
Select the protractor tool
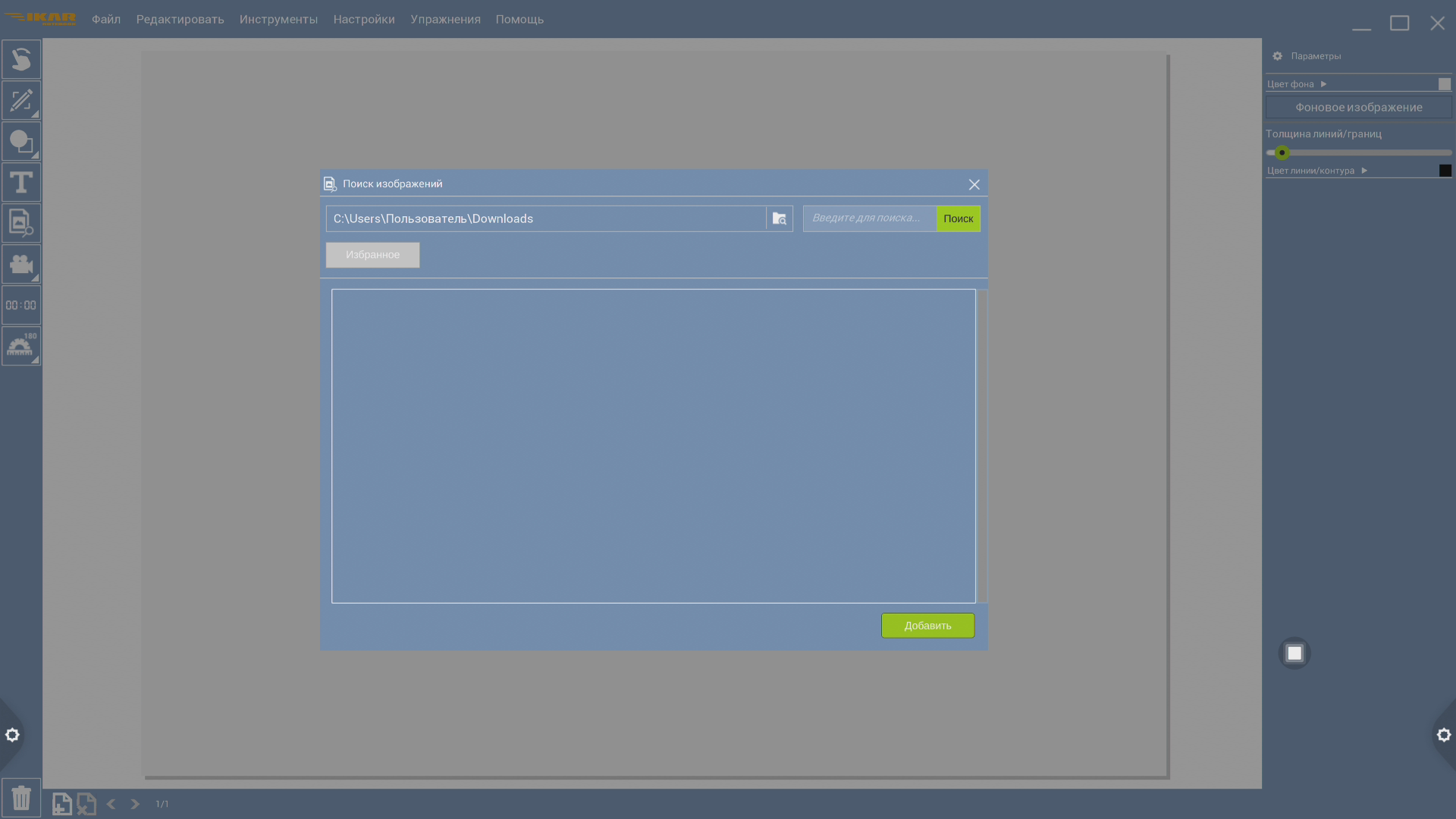[x=21, y=346]
